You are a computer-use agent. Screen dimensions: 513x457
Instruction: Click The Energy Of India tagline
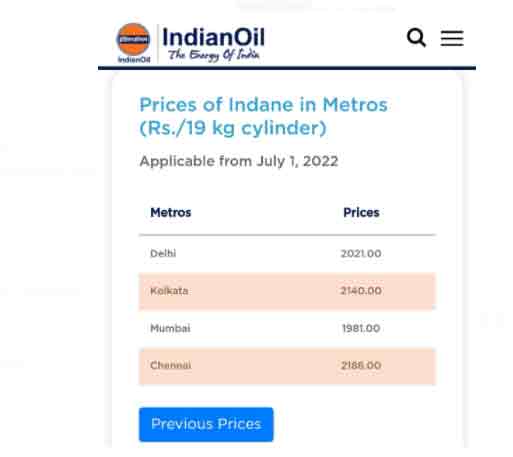pos(214,55)
